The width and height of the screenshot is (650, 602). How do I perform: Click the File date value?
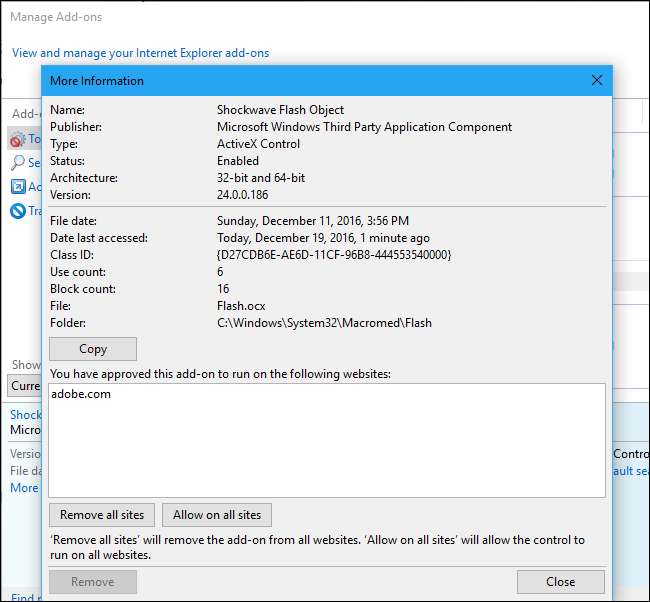[313, 221]
